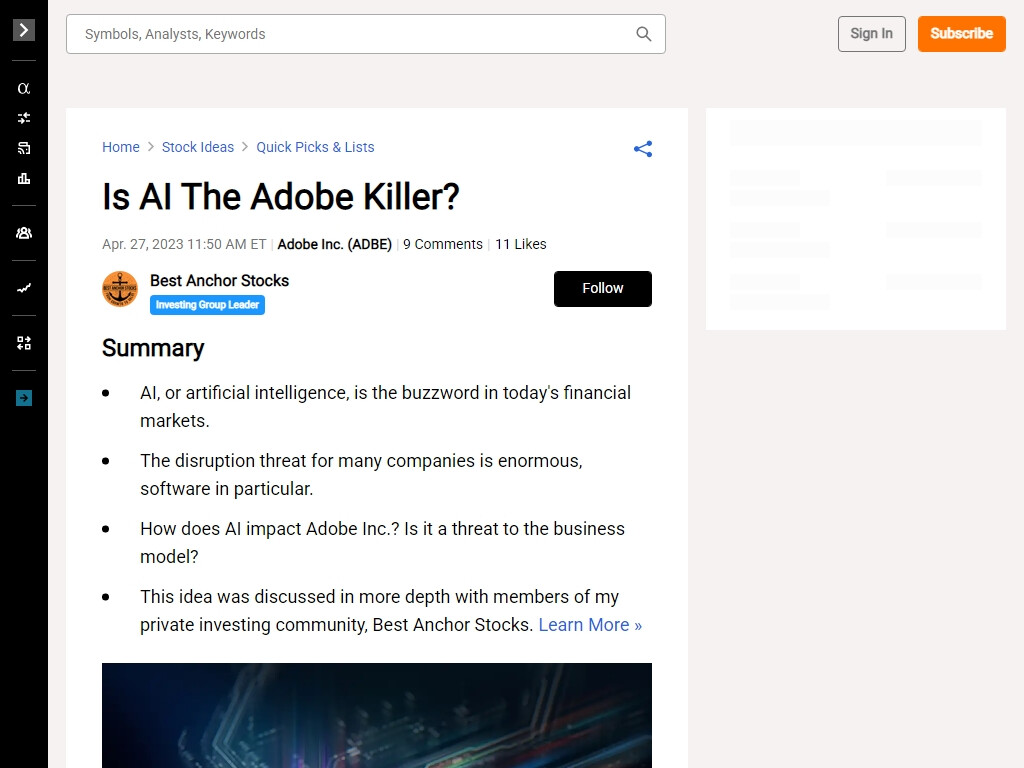Click the "Summary" heading
The height and width of the screenshot is (768, 1024).
[x=153, y=348]
